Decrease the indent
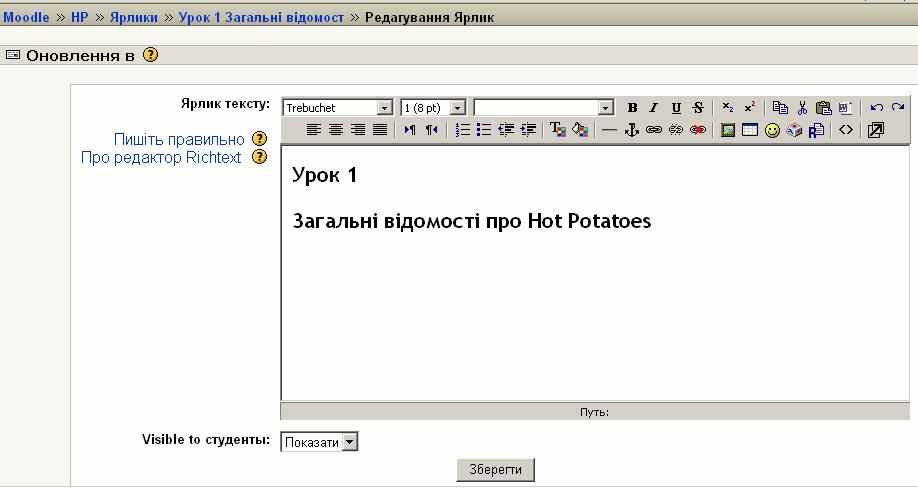The image size is (918, 488). point(506,130)
